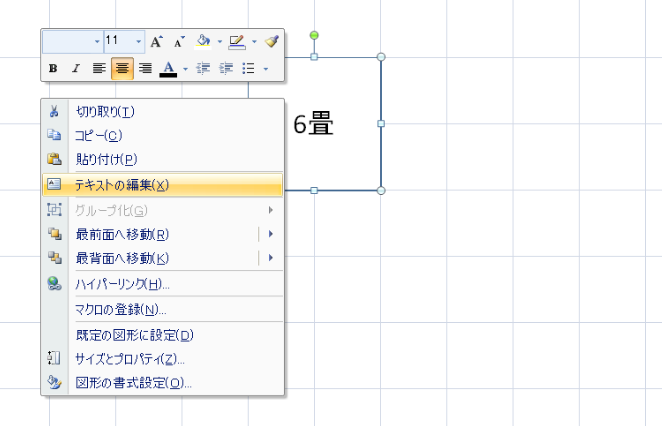Screen dimensions: 662x426
Task: Toggle center alignment button
Action: point(122,68)
